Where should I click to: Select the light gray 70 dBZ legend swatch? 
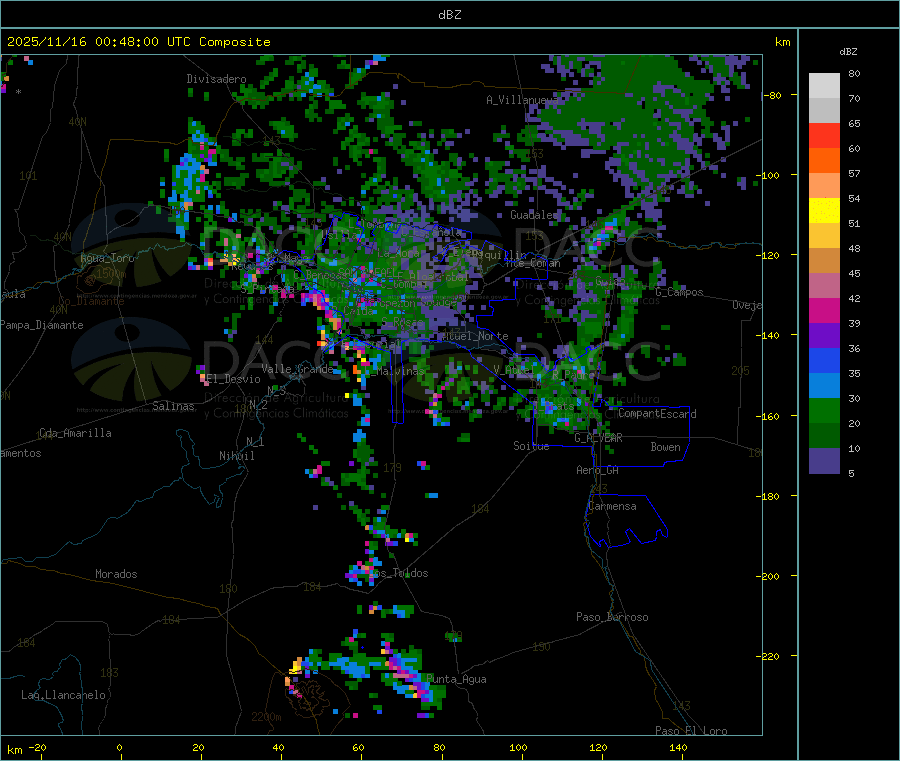(824, 110)
